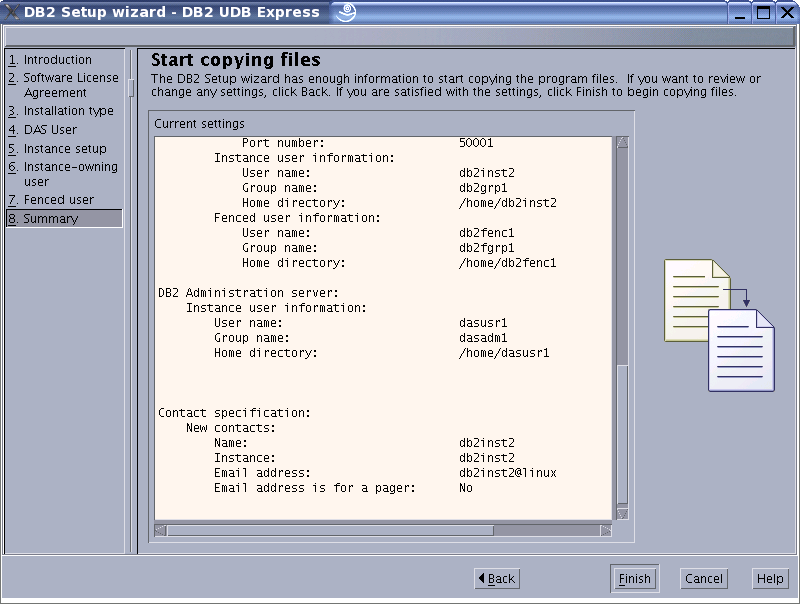Click the 'Port number:' label
800x604 pixels.
[x=283, y=143]
